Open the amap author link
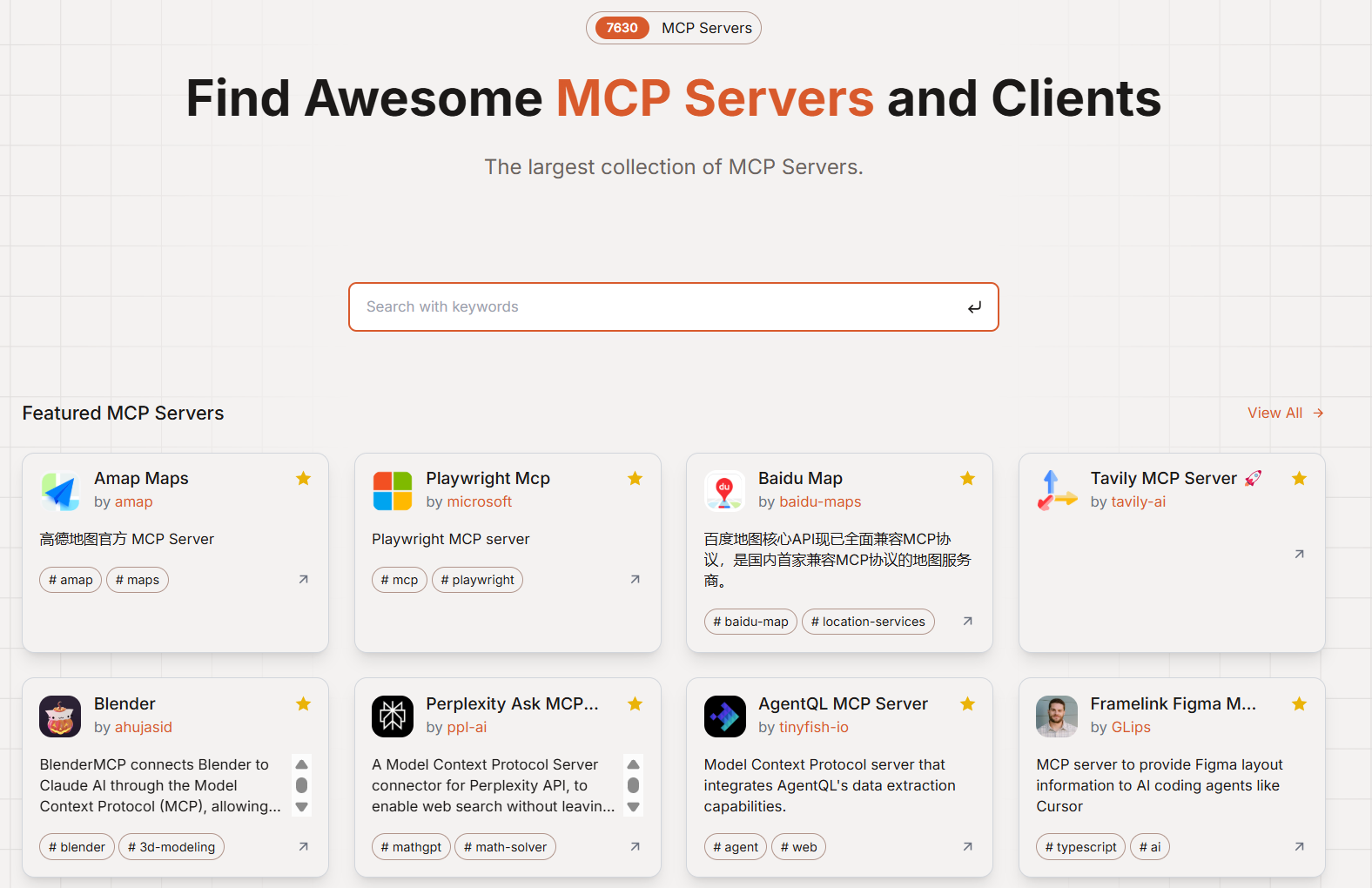 134,501
